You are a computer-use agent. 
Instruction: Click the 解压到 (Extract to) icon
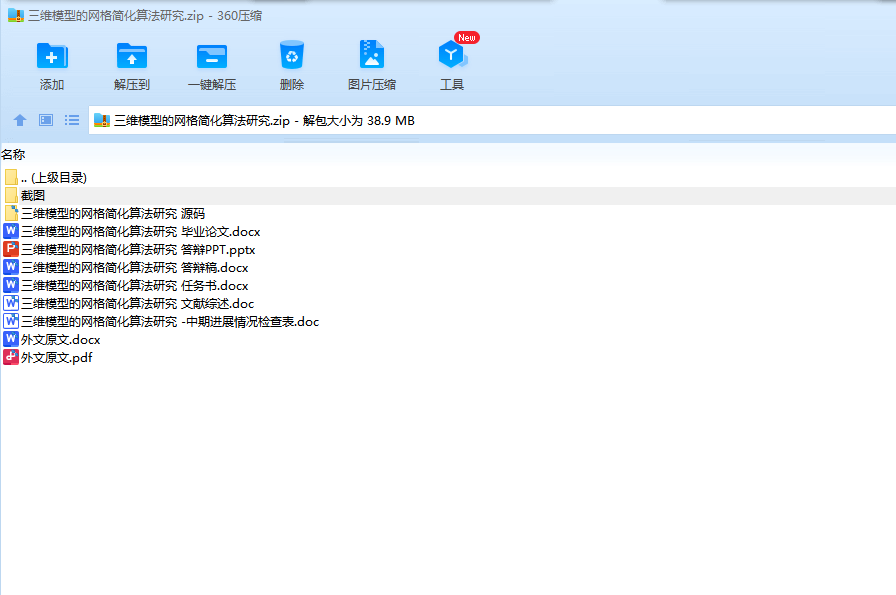(x=132, y=56)
